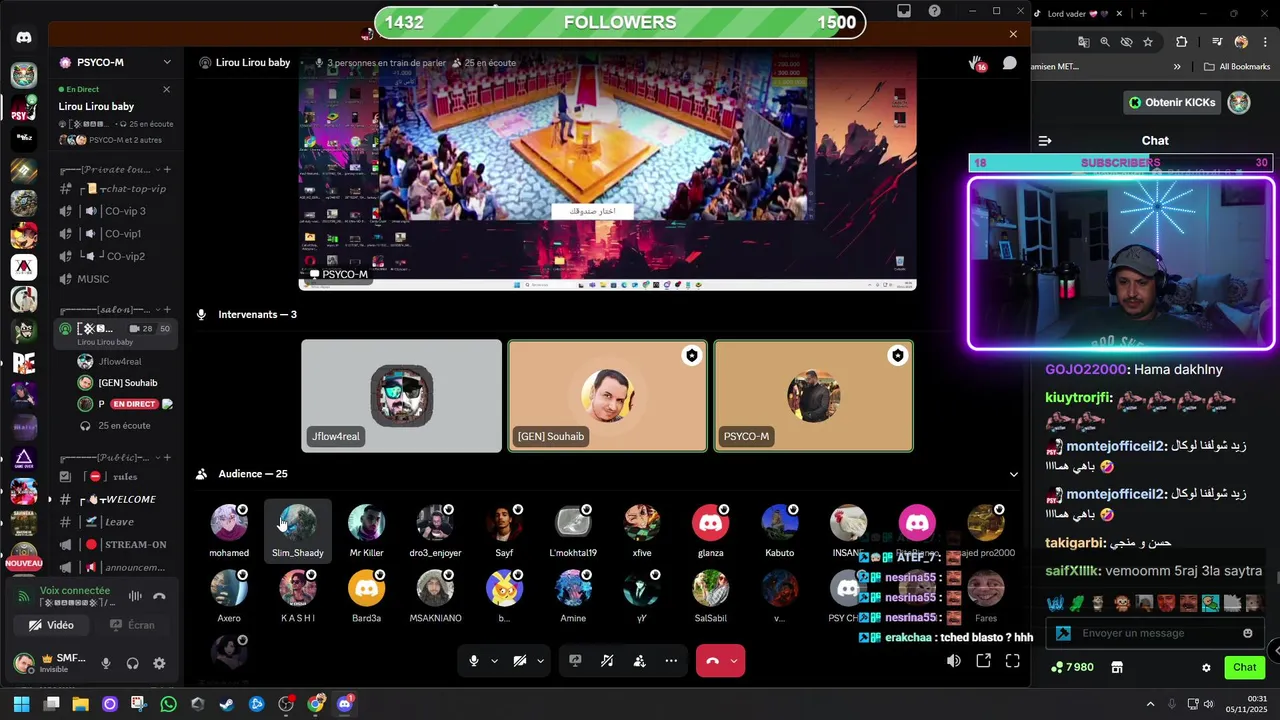Open a new Chrome tab
Screen dimensions: 1280x720
point(1143,14)
